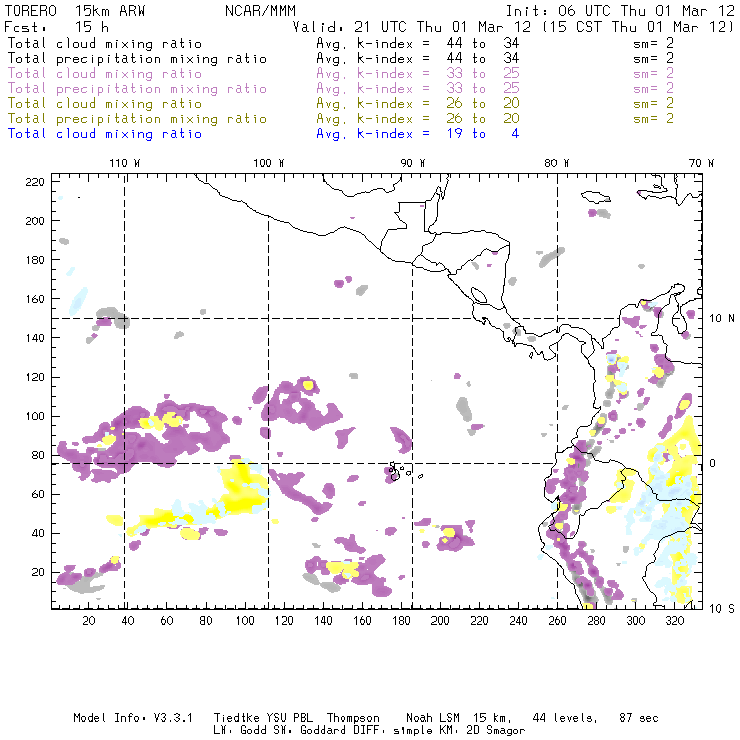The image size is (740, 740).
Task: Select the '44 levels,' text
Action: pyautogui.click(x=565, y=718)
